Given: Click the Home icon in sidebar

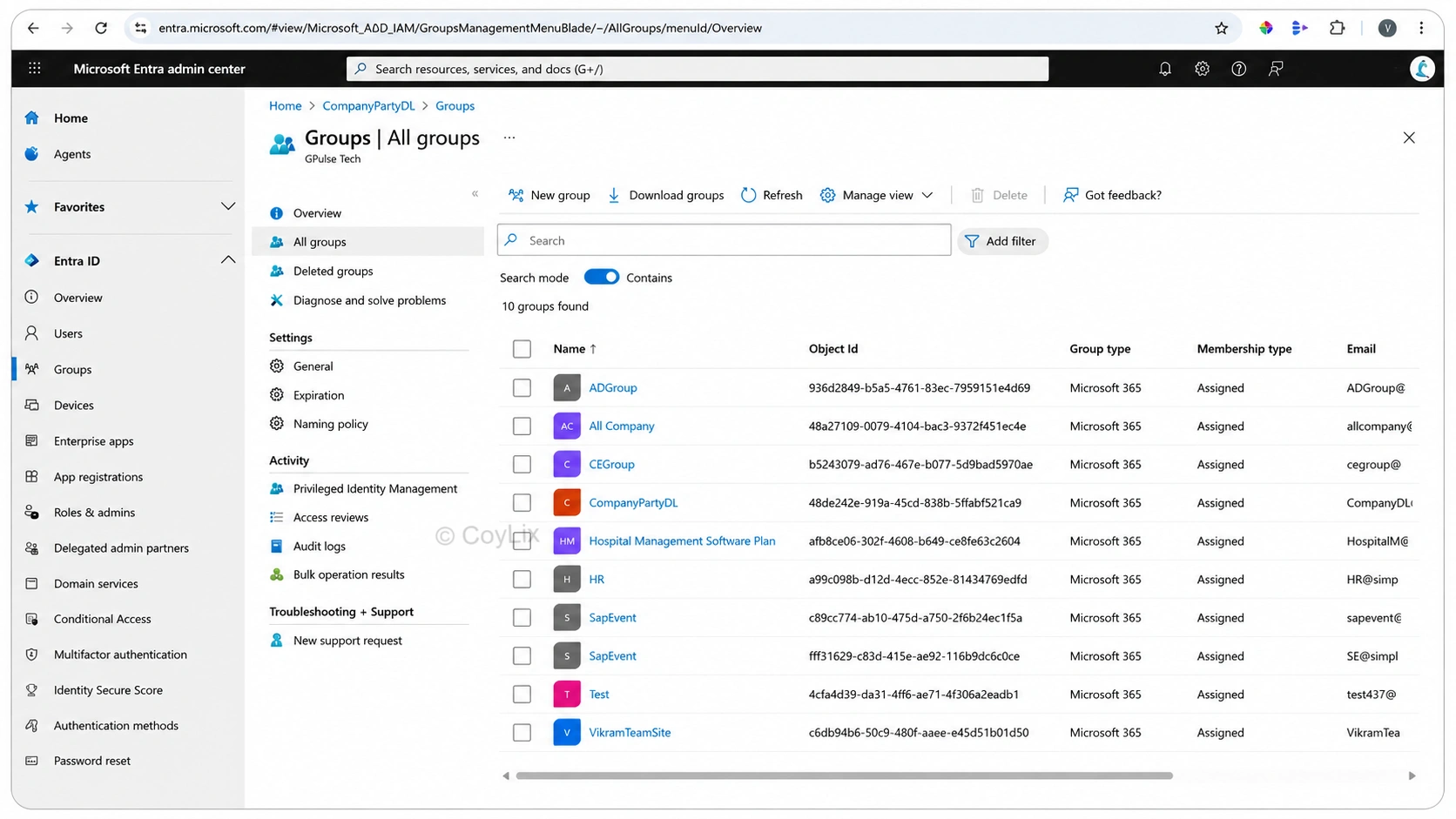Looking at the screenshot, I should point(32,117).
